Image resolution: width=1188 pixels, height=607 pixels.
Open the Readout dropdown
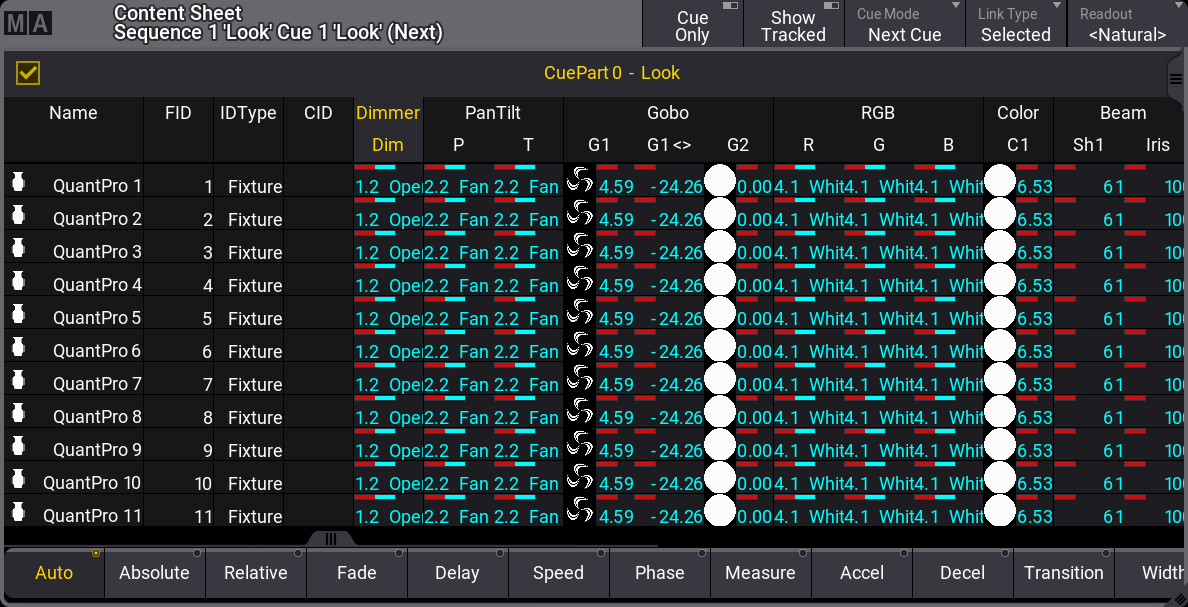(x=1127, y=24)
